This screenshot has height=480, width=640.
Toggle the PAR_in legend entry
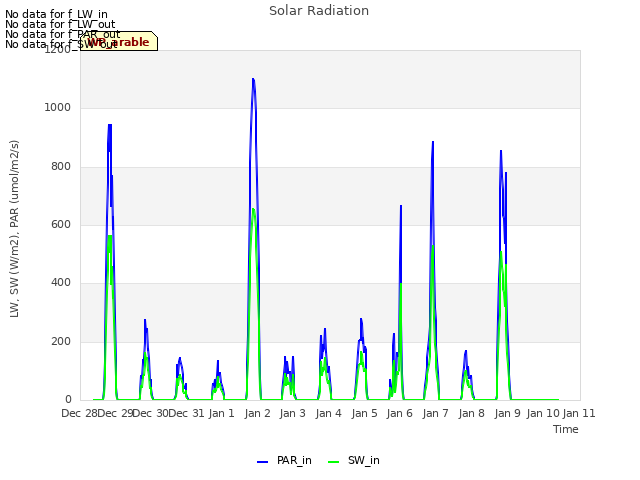pos(284,461)
